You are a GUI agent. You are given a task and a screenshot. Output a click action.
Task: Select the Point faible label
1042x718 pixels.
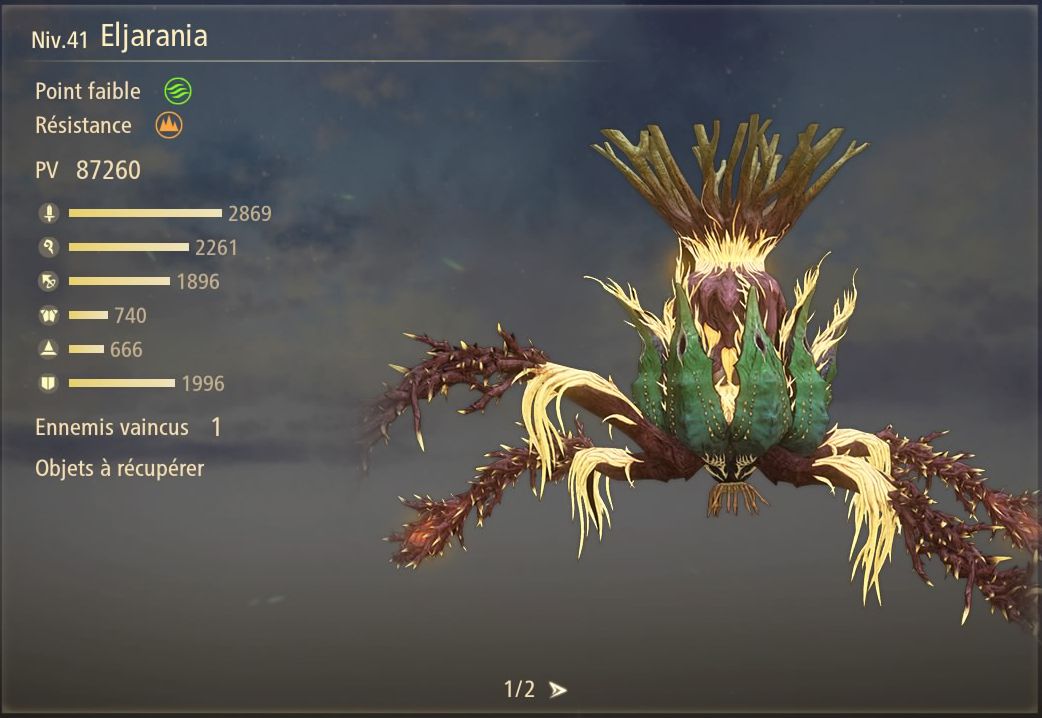(88, 91)
